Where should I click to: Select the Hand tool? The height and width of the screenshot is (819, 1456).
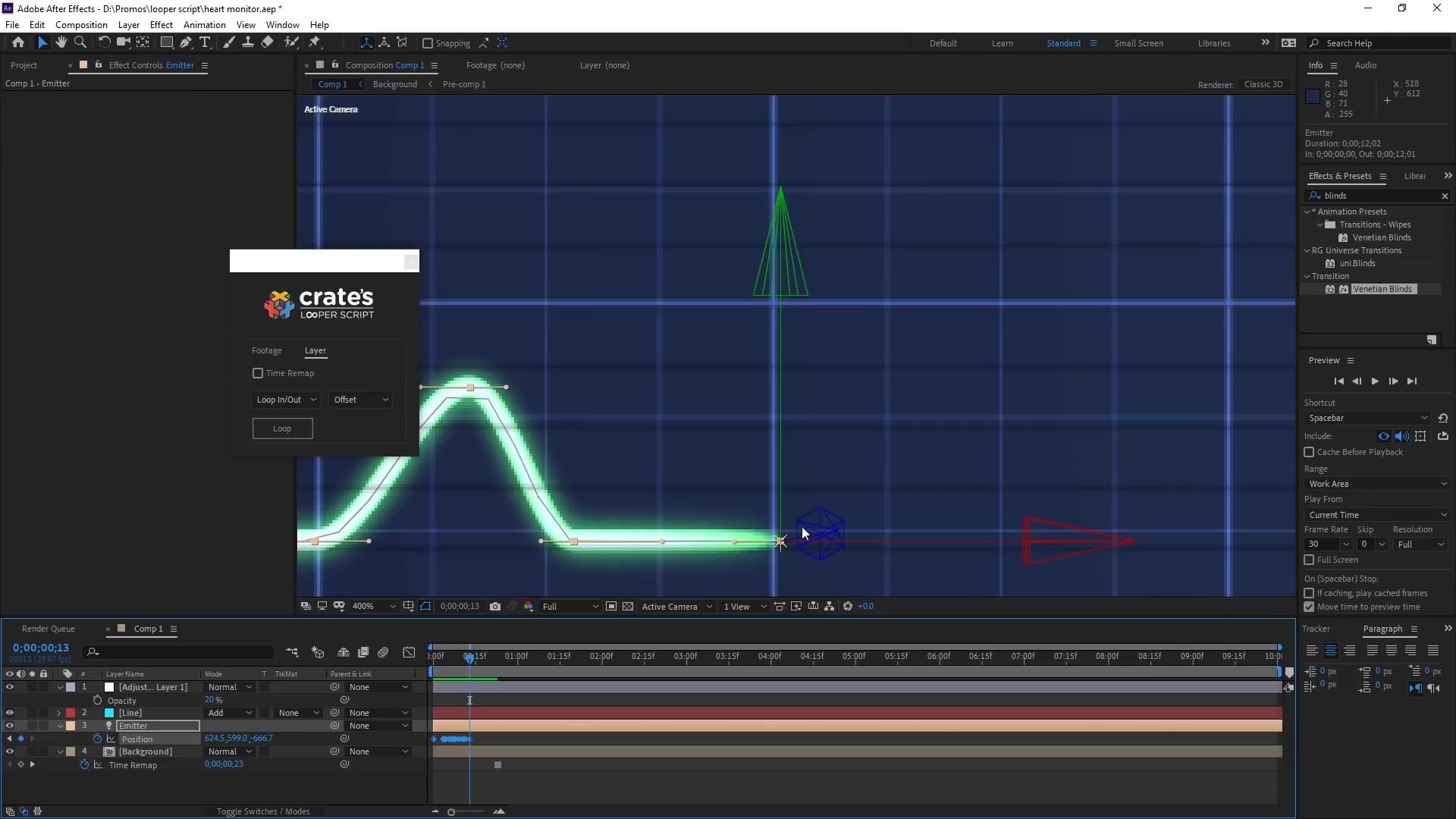pyautogui.click(x=61, y=43)
